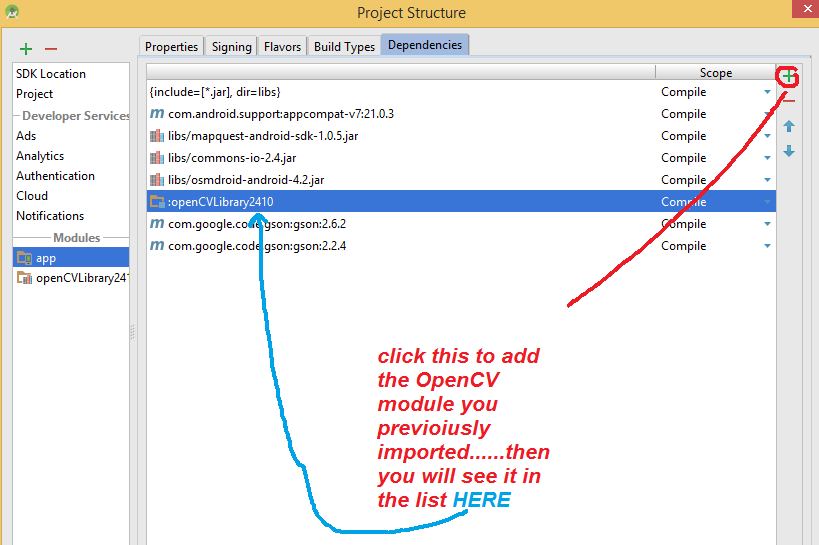Move selected dependency down with arrow
The height and width of the screenshot is (545, 819).
(789, 151)
